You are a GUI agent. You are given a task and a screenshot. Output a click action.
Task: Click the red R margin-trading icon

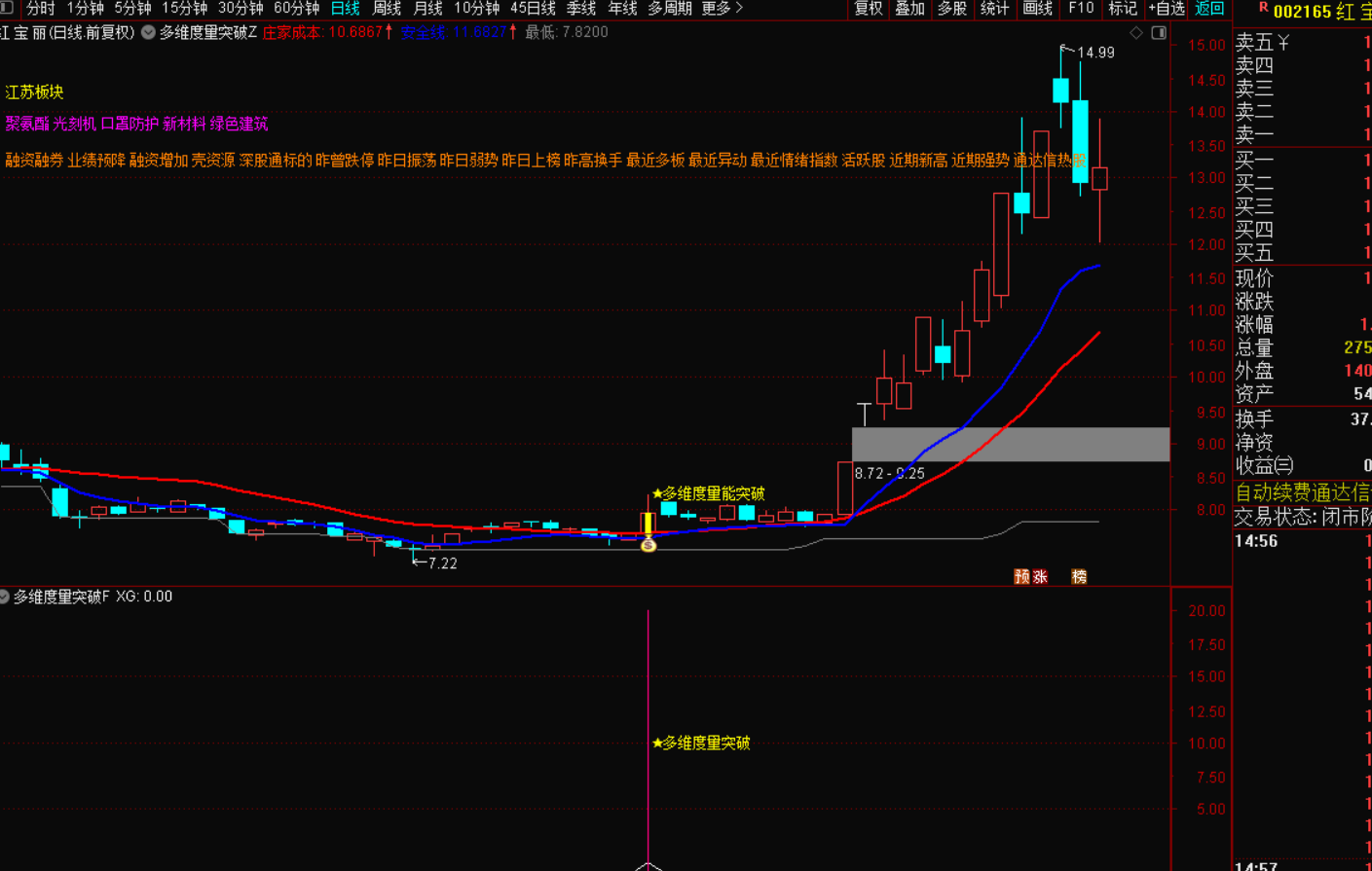coord(1263,8)
